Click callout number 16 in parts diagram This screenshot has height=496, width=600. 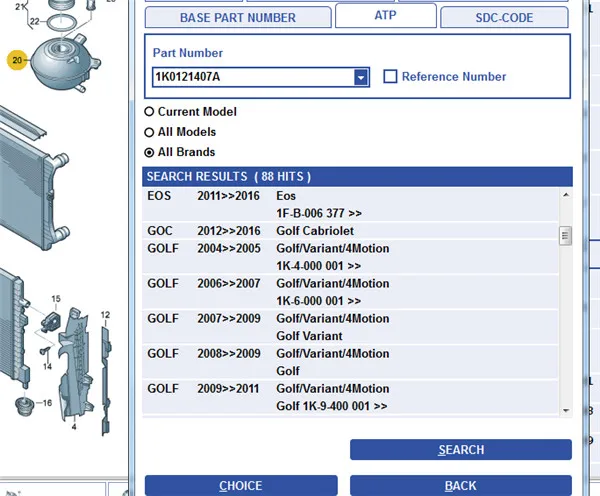[x=47, y=403]
